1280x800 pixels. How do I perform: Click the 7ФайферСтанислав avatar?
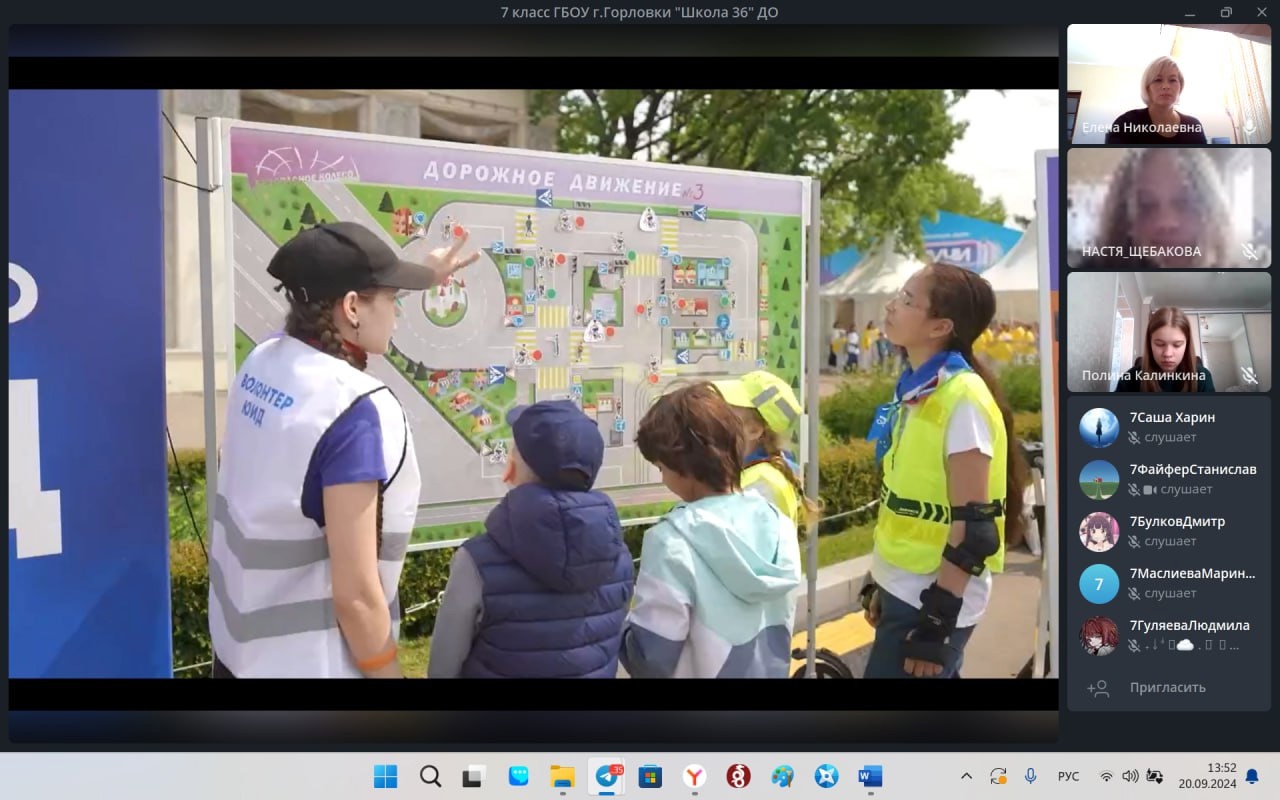(x=1099, y=479)
